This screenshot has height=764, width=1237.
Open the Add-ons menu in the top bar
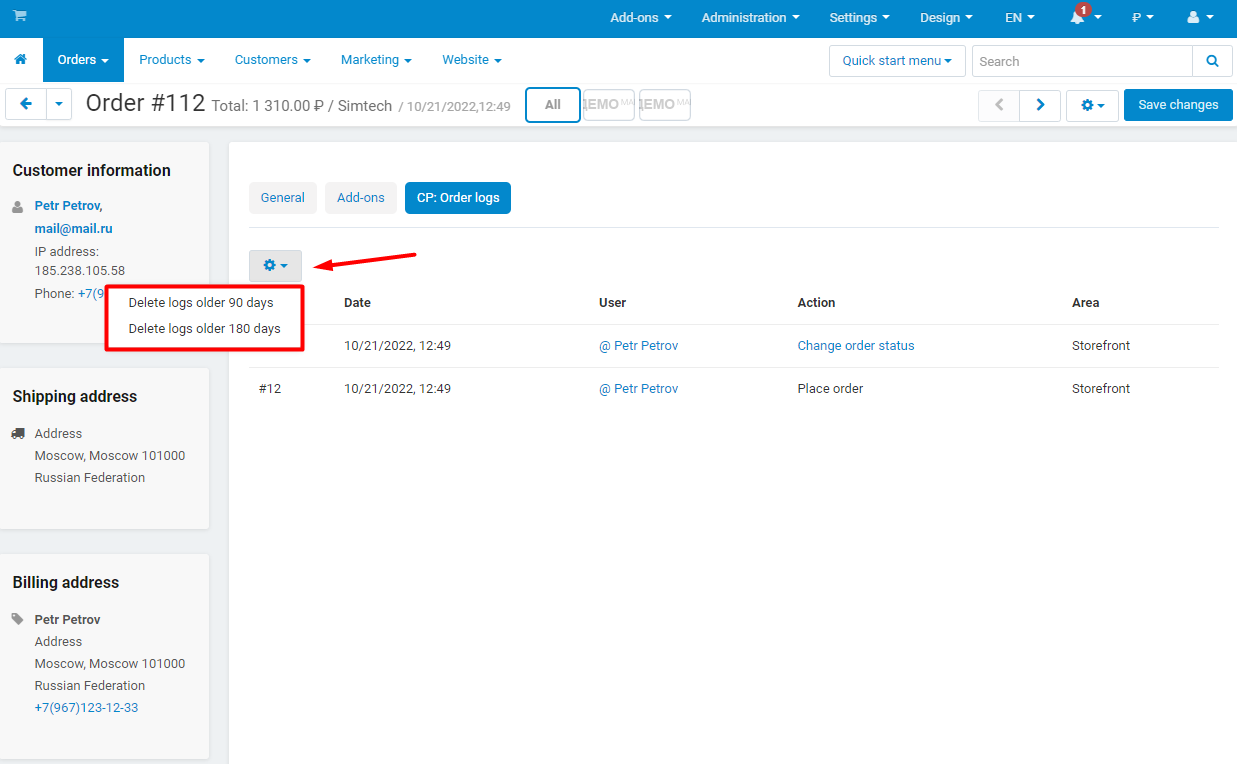pos(641,17)
